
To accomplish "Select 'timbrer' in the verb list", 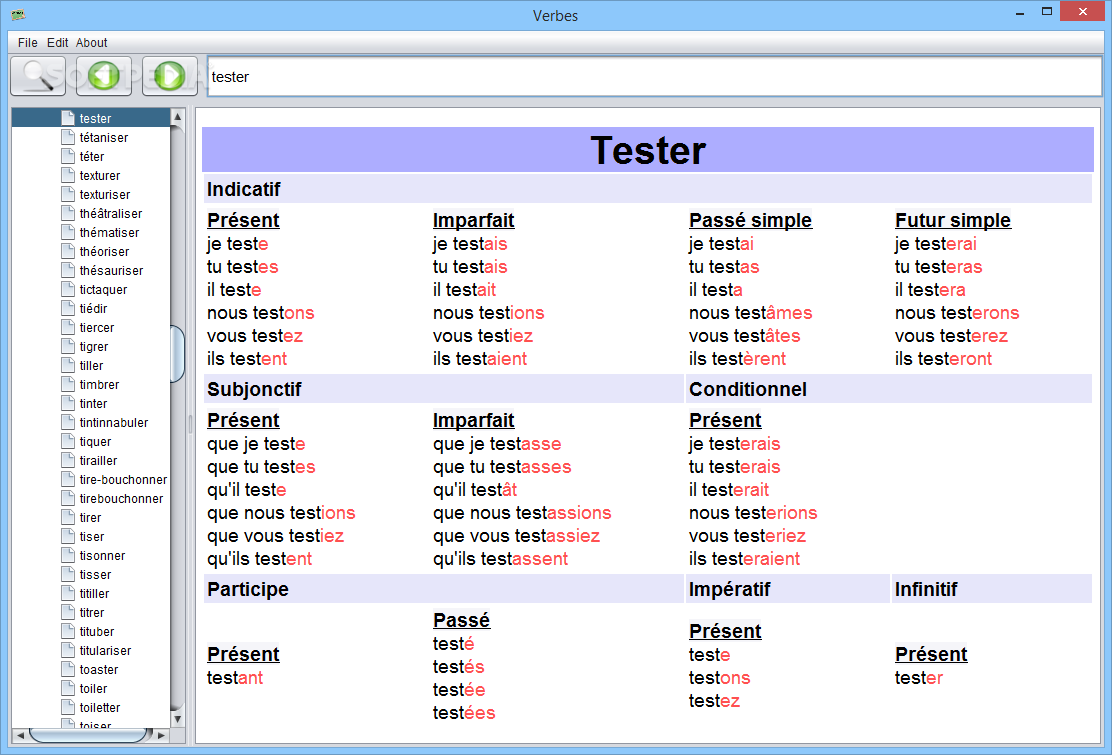I will (99, 385).
